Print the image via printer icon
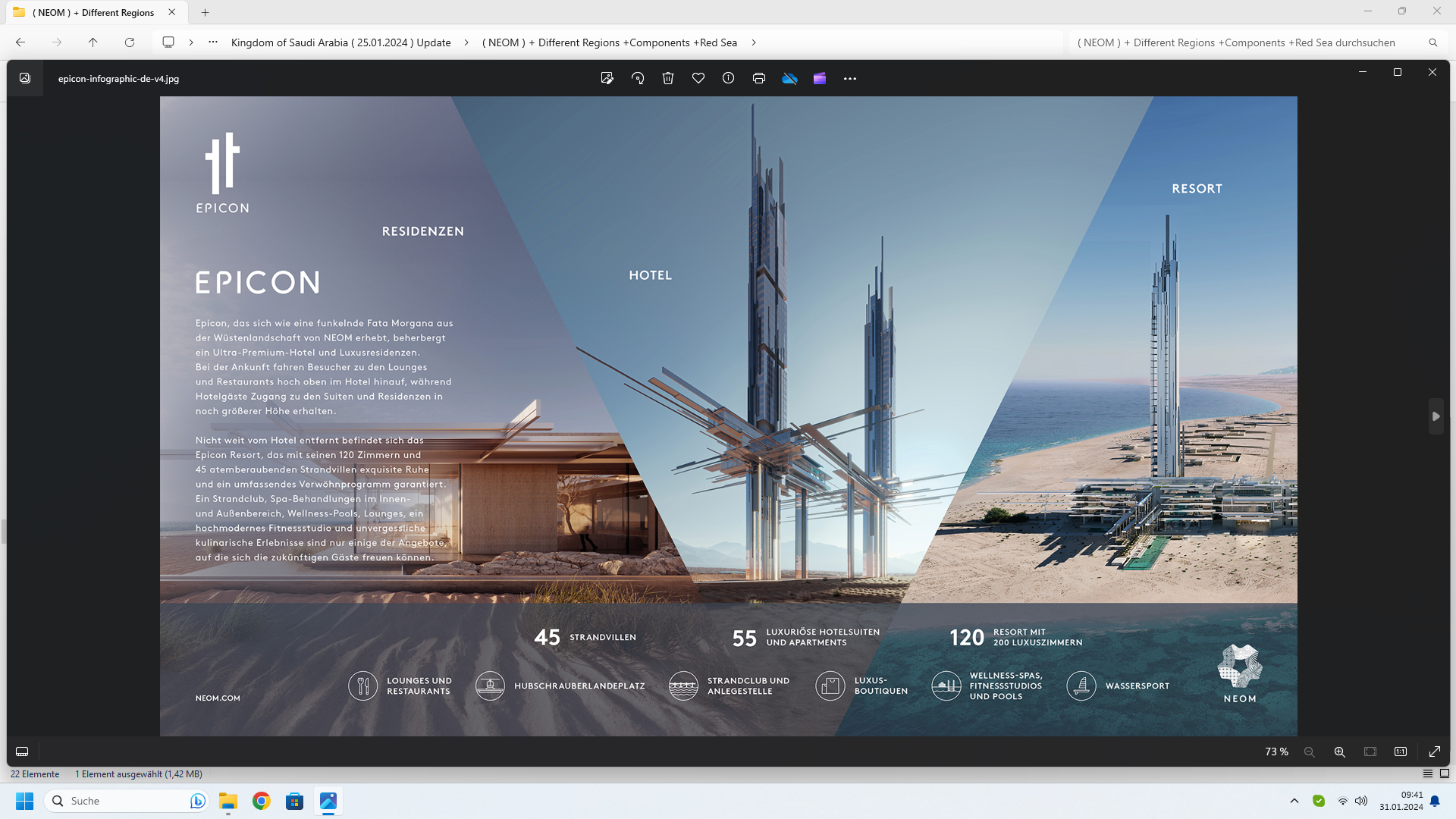This screenshot has width=1456, height=819. coord(759,78)
